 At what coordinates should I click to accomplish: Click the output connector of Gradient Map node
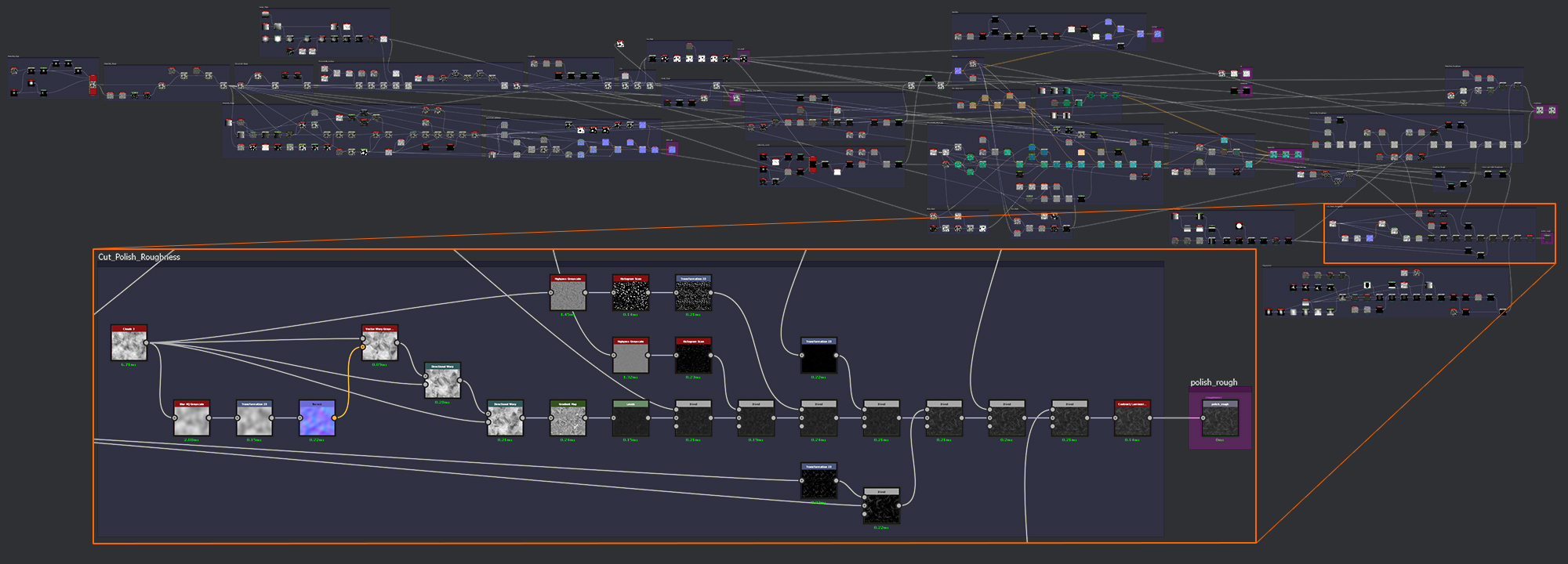(x=586, y=418)
